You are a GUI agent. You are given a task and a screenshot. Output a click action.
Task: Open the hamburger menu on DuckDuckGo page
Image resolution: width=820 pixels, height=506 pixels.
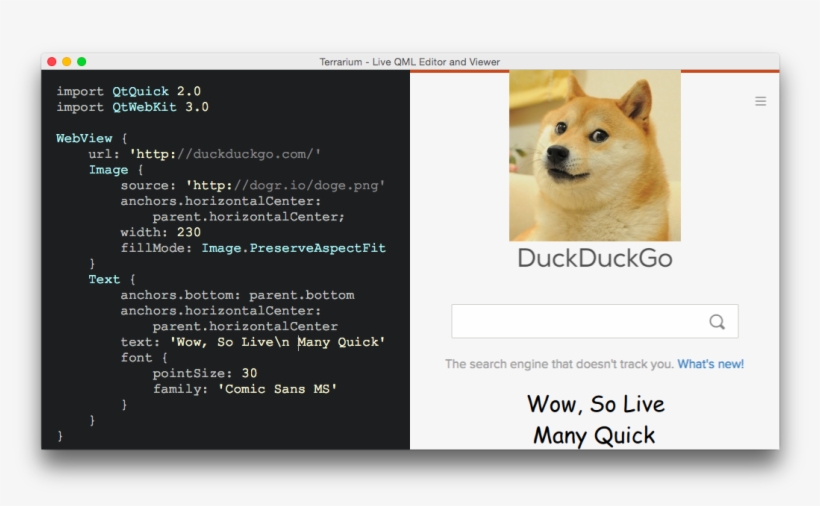pyautogui.click(x=760, y=101)
